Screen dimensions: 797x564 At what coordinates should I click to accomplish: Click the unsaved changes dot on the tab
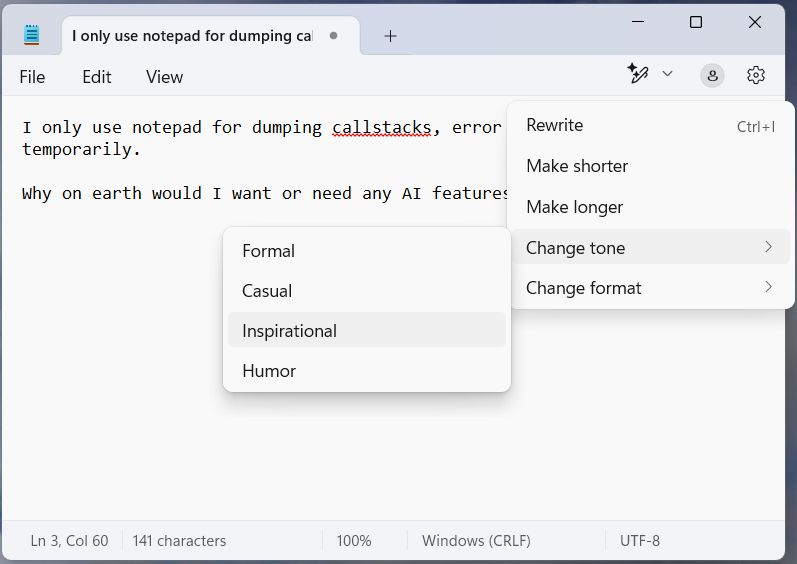[333, 36]
